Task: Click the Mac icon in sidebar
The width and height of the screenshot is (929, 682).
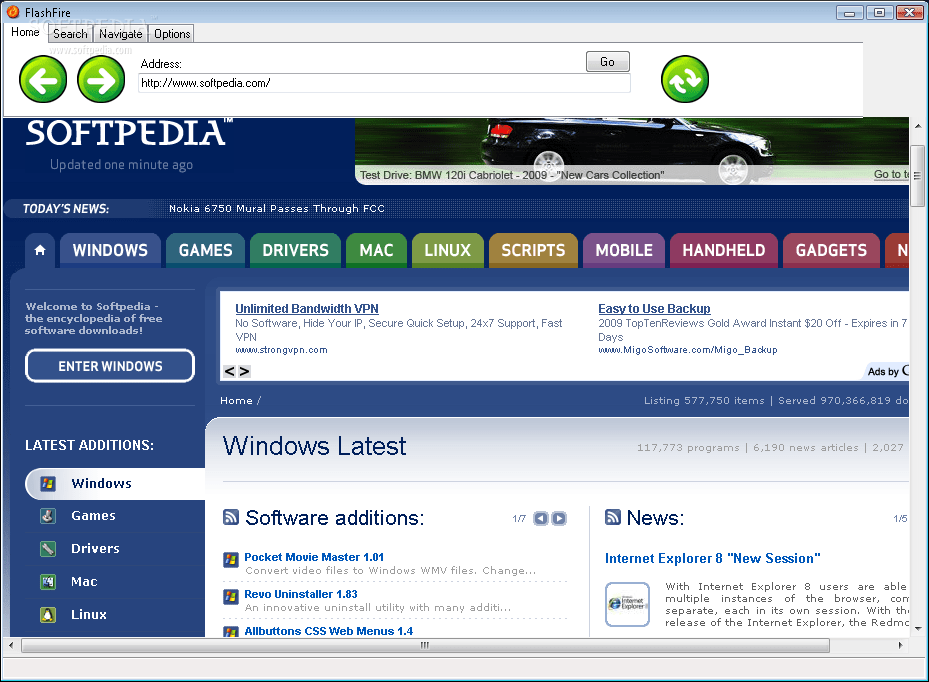Action: 48,582
